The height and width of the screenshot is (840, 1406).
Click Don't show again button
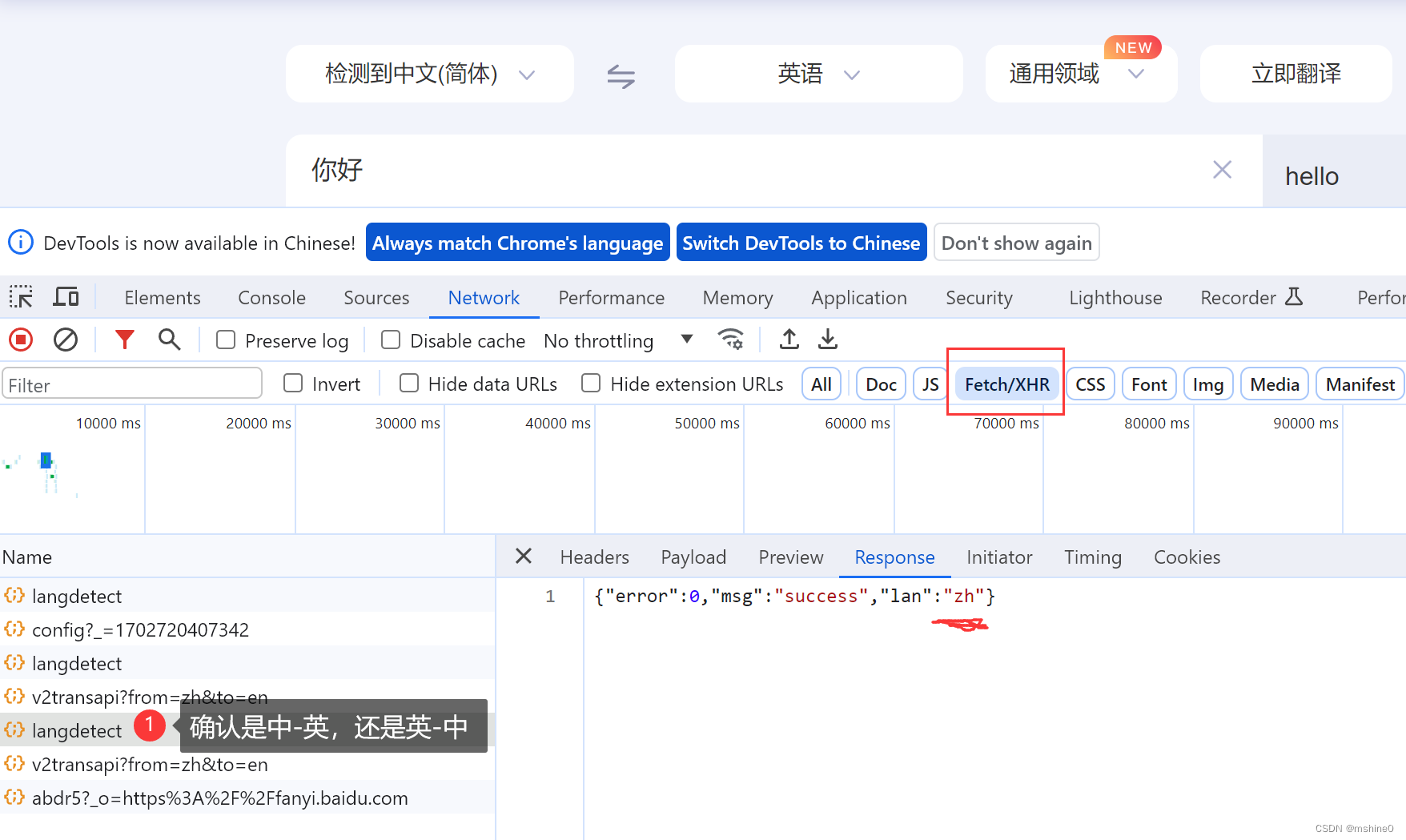1016,242
